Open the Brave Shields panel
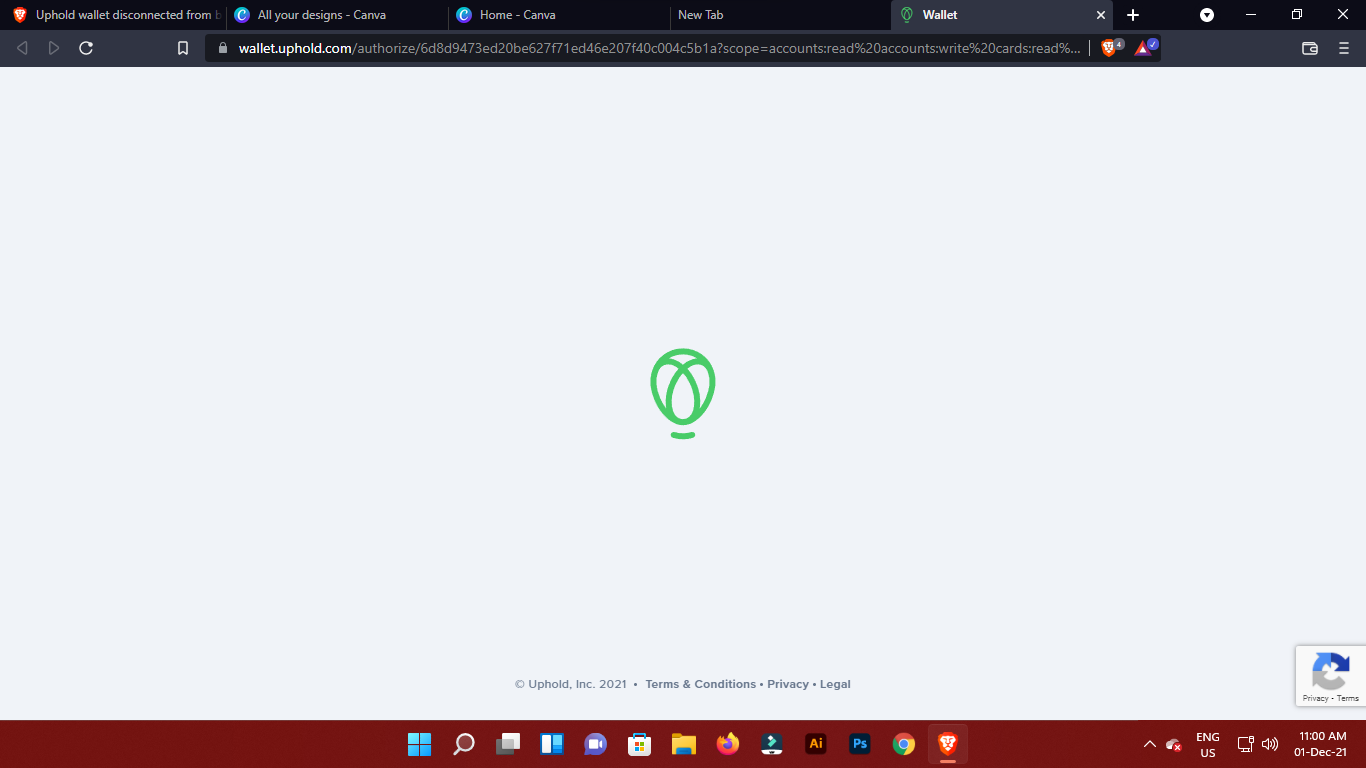This screenshot has height=768, width=1366. 1110,47
